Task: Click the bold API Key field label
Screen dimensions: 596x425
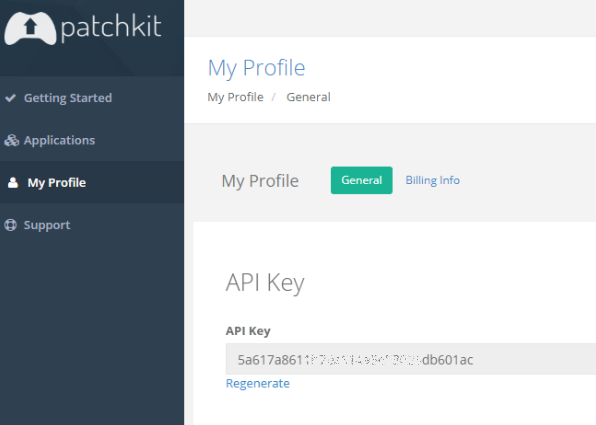Action: pyautogui.click(x=248, y=331)
